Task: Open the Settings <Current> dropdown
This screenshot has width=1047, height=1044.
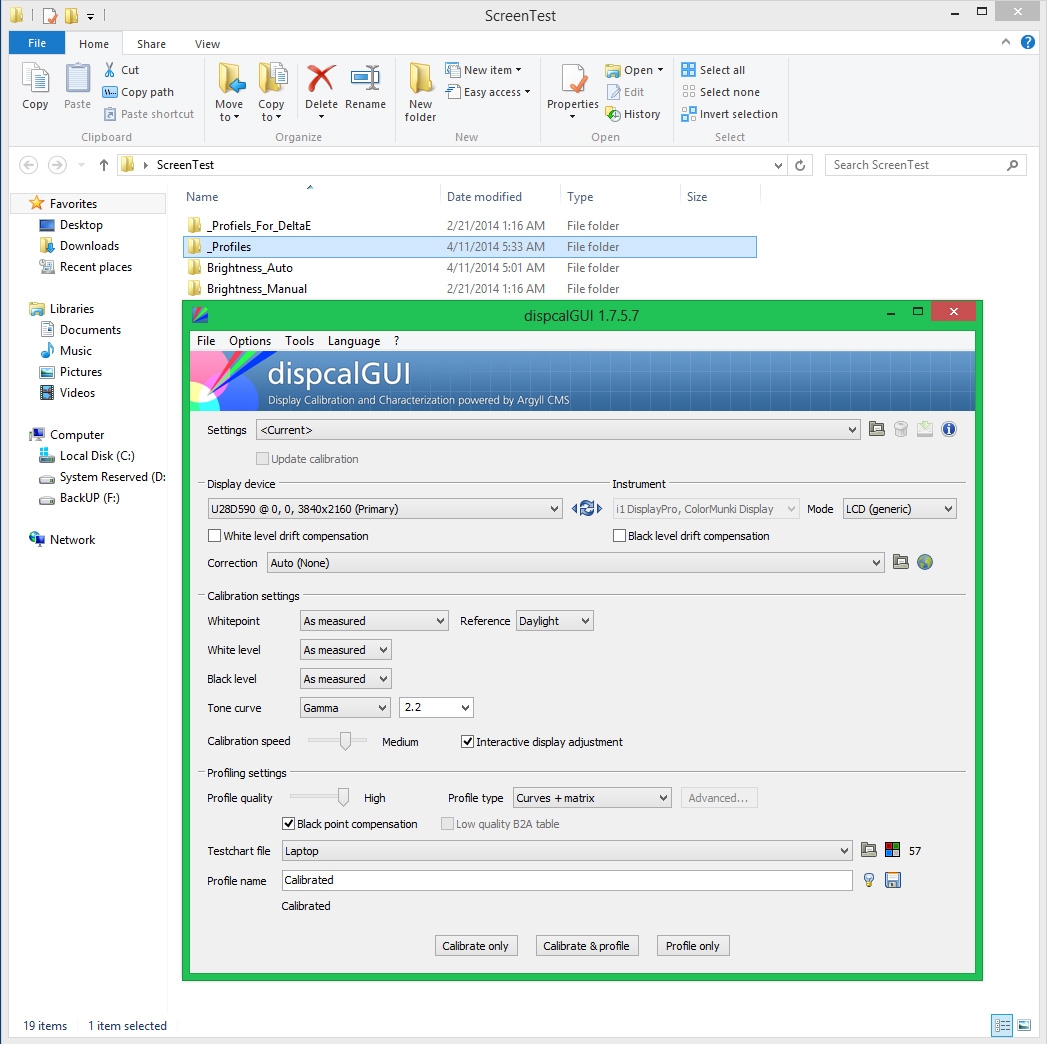Action: pyautogui.click(x=558, y=429)
